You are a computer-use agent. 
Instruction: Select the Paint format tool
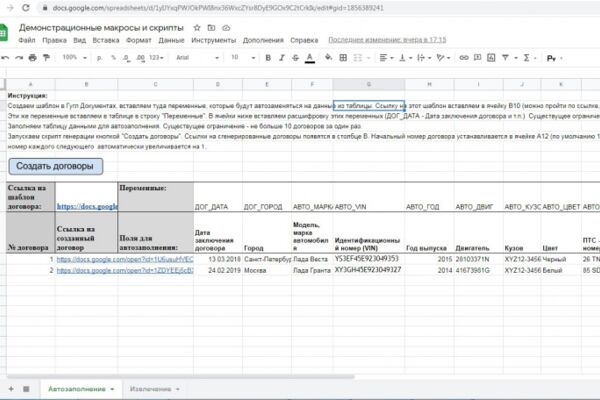tap(46, 58)
